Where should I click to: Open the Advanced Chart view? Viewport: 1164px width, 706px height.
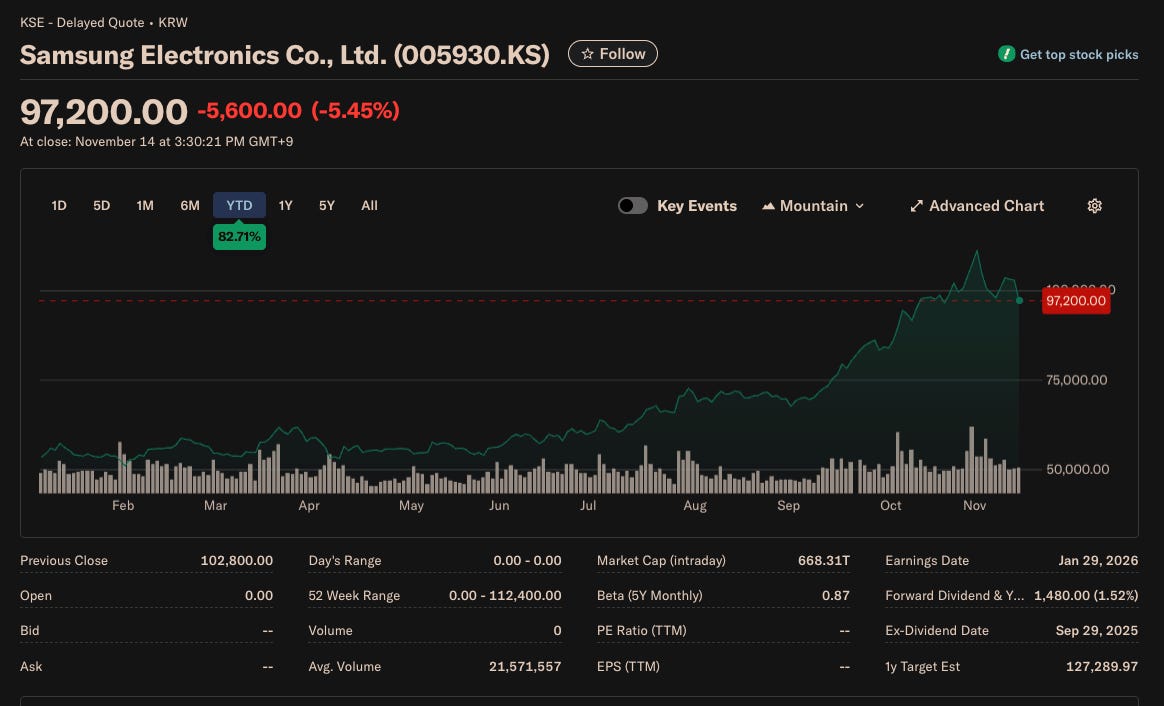tap(977, 206)
